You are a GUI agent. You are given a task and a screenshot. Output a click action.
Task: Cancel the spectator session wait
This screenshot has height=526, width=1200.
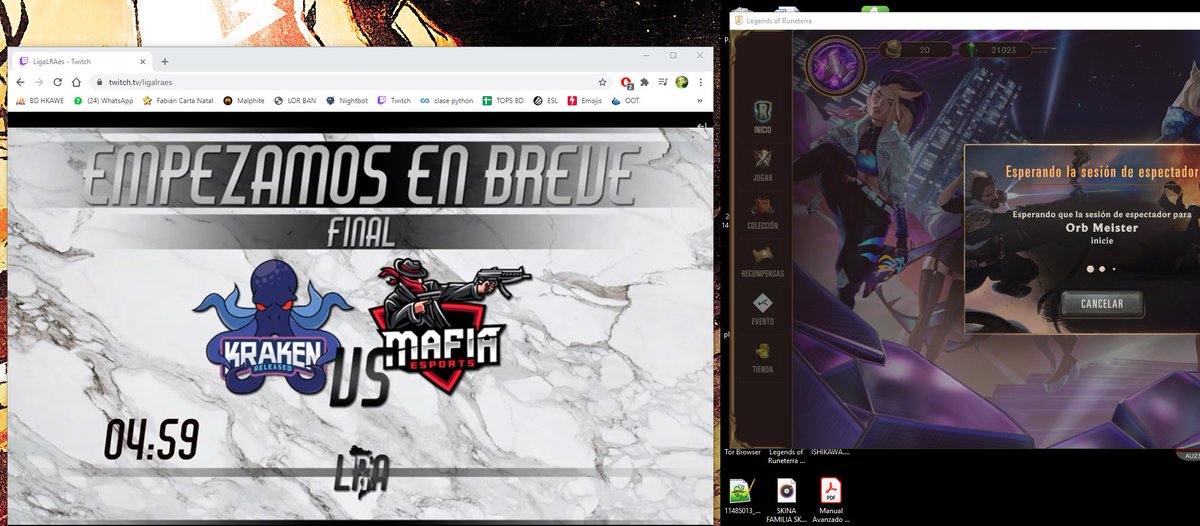click(x=1101, y=303)
